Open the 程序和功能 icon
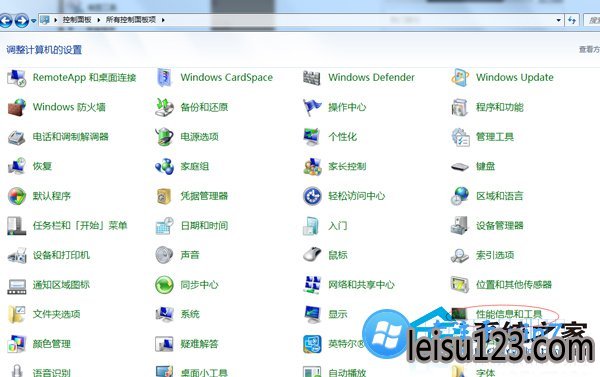This screenshot has width=600, height=377. (460, 107)
